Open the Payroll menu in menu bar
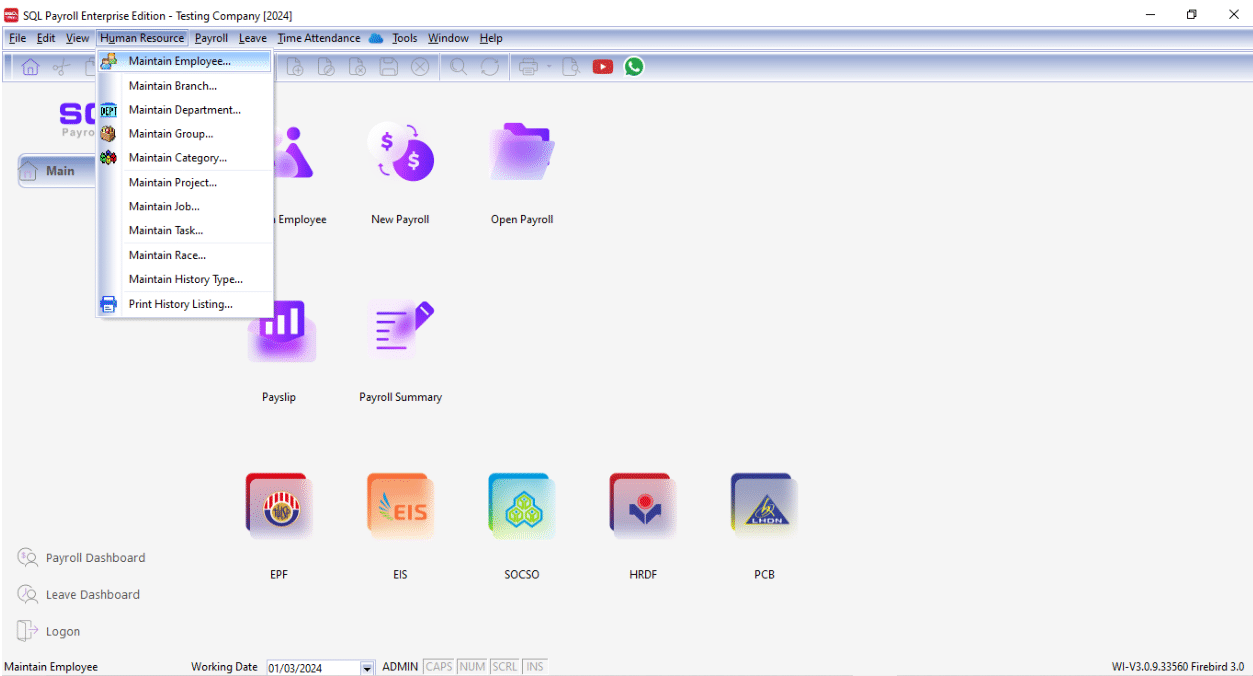Screen dimensions: 1253x676 tap(211, 38)
